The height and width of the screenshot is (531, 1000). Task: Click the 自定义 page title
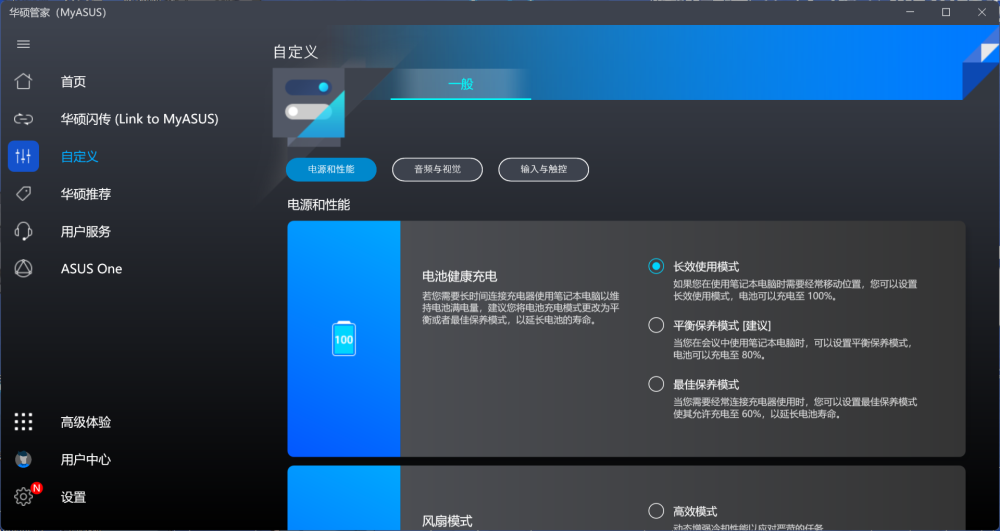pyautogui.click(x=295, y=52)
